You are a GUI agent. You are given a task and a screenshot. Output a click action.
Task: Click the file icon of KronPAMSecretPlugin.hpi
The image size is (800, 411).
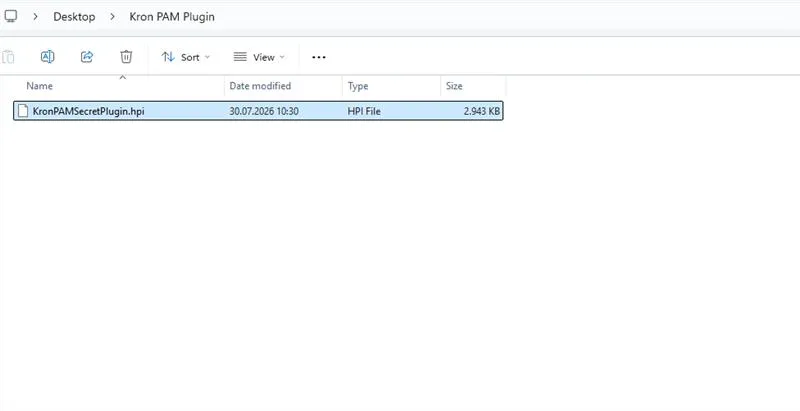(x=22, y=111)
